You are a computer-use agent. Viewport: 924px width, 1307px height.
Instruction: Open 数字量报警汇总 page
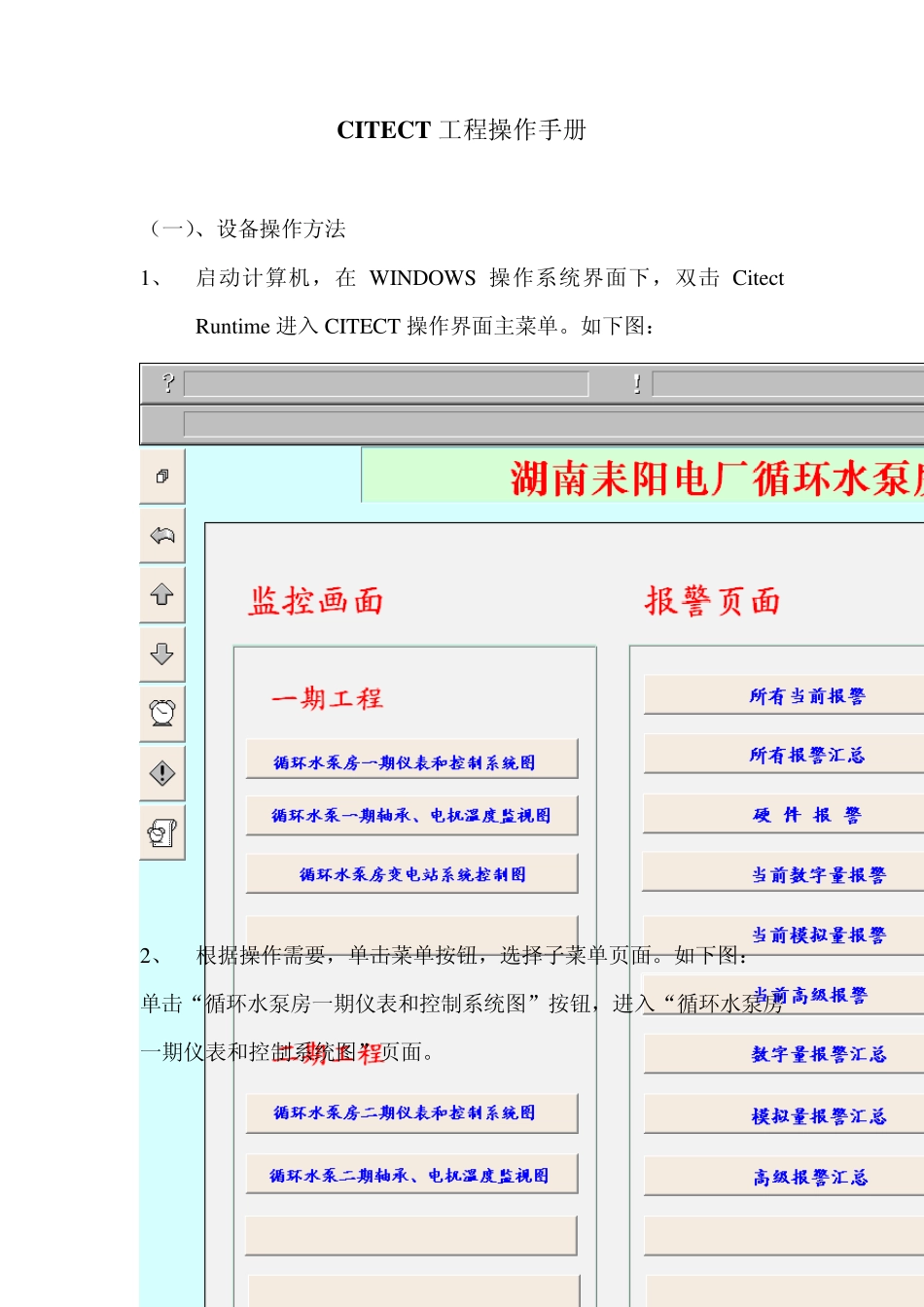[x=784, y=1054]
